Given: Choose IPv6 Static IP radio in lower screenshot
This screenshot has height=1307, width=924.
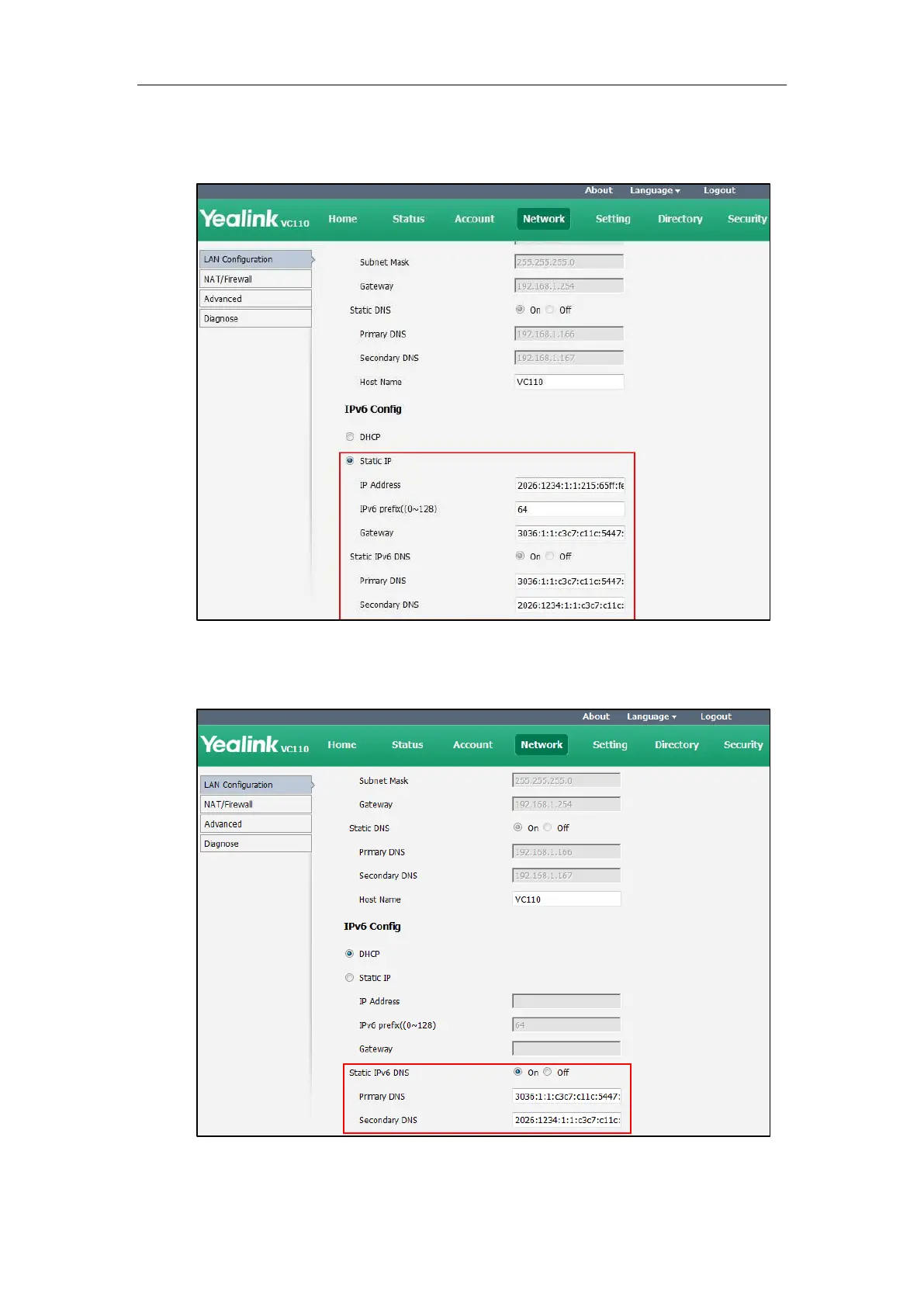Looking at the screenshot, I should (x=349, y=978).
